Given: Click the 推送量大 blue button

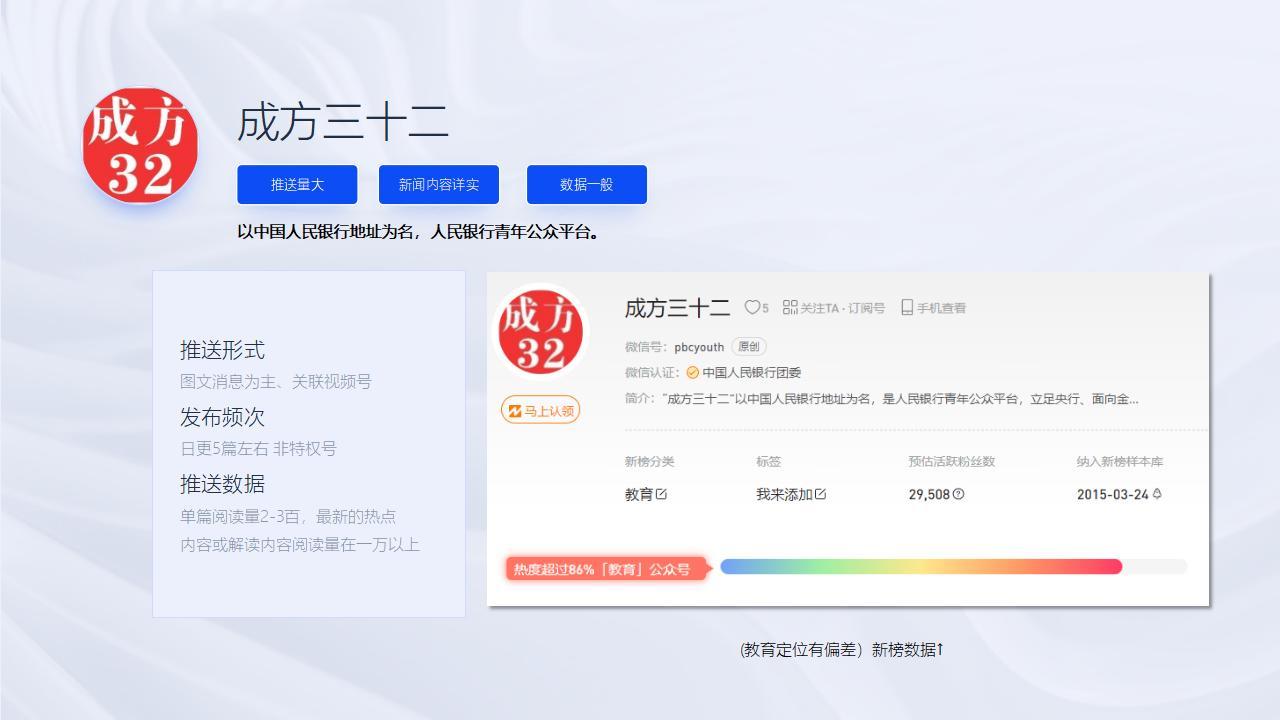Looking at the screenshot, I should pyautogui.click(x=297, y=184).
